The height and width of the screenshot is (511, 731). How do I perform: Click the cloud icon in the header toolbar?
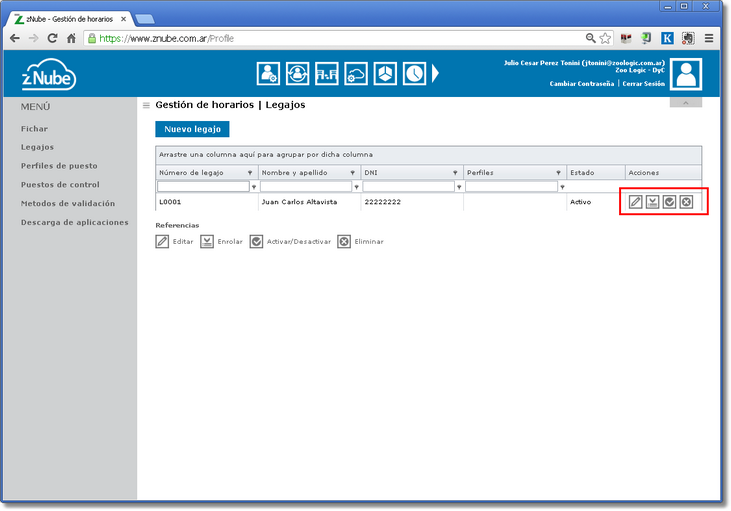coord(356,73)
